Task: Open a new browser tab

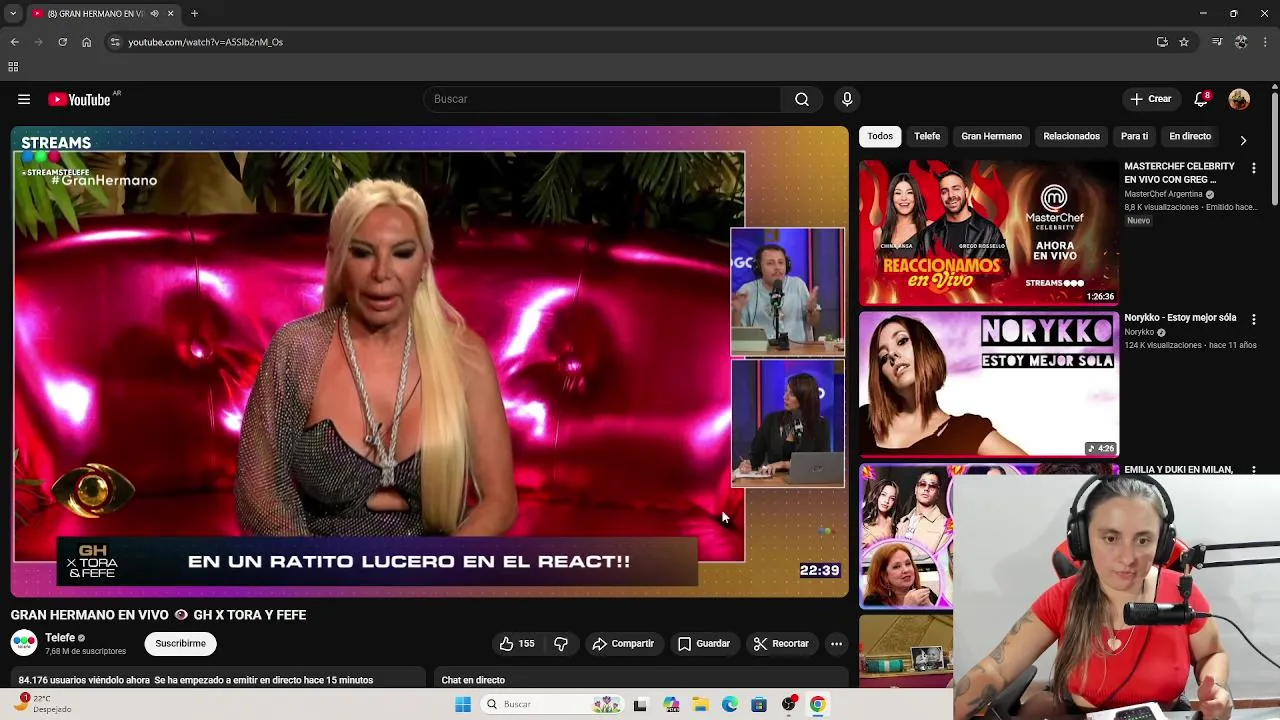Action: pyautogui.click(x=194, y=14)
